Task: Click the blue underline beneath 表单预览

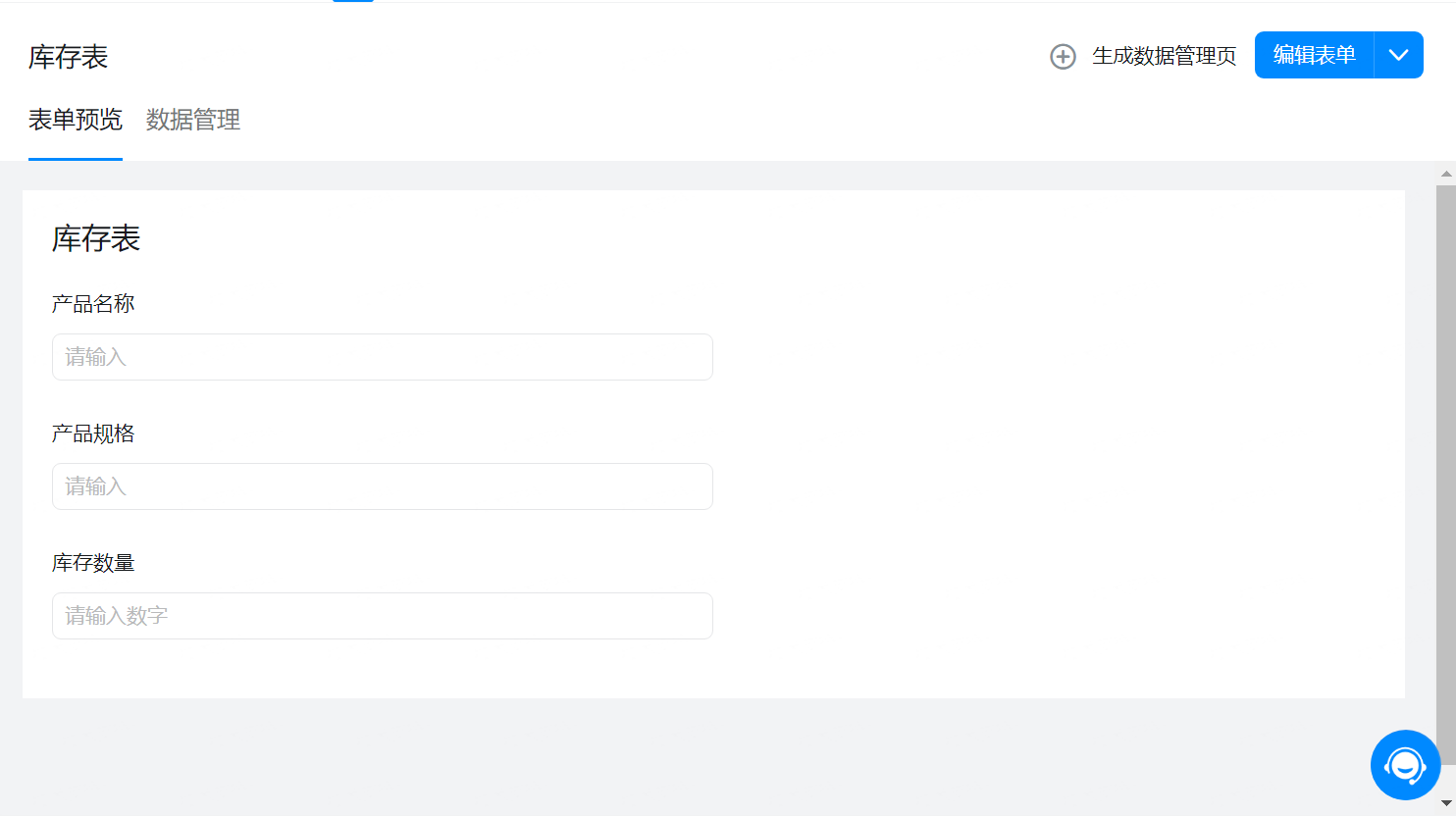Action: 76,159
